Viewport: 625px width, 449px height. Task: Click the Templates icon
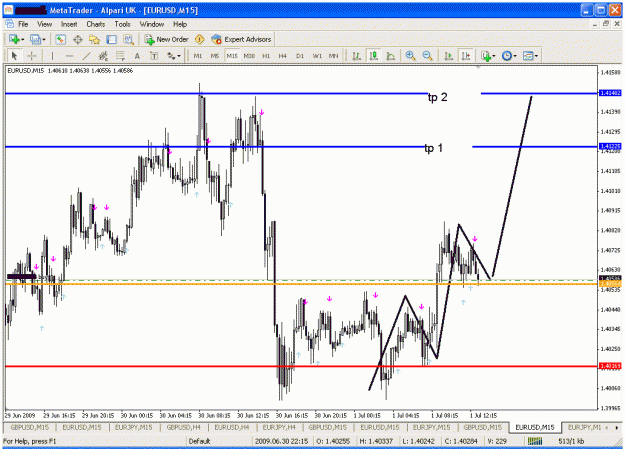tap(528, 56)
